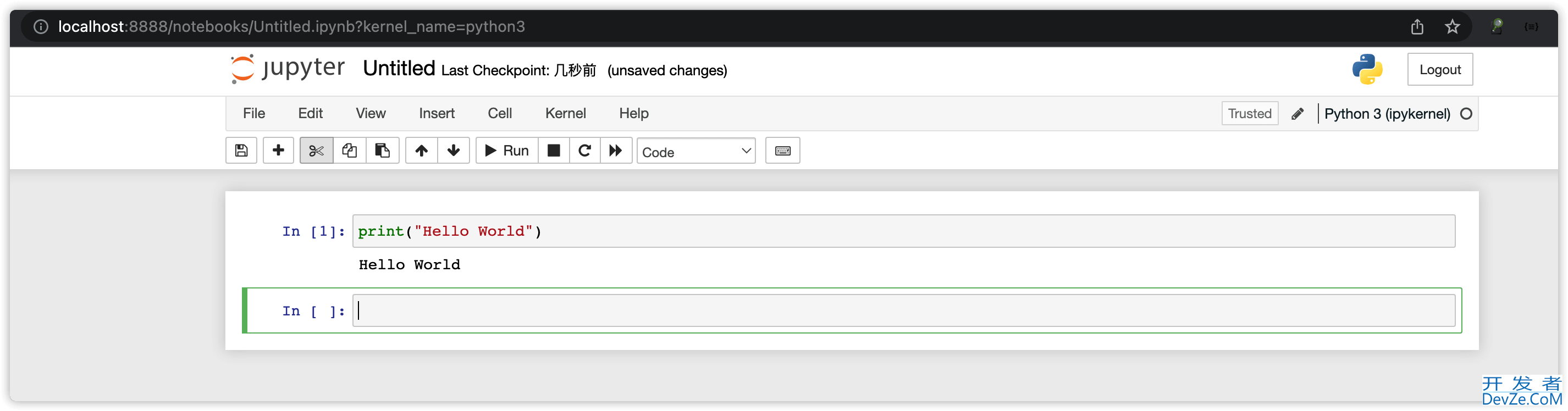Open the File menu
Image resolution: width=1568 pixels, height=411 pixels.
coord(254,114)
